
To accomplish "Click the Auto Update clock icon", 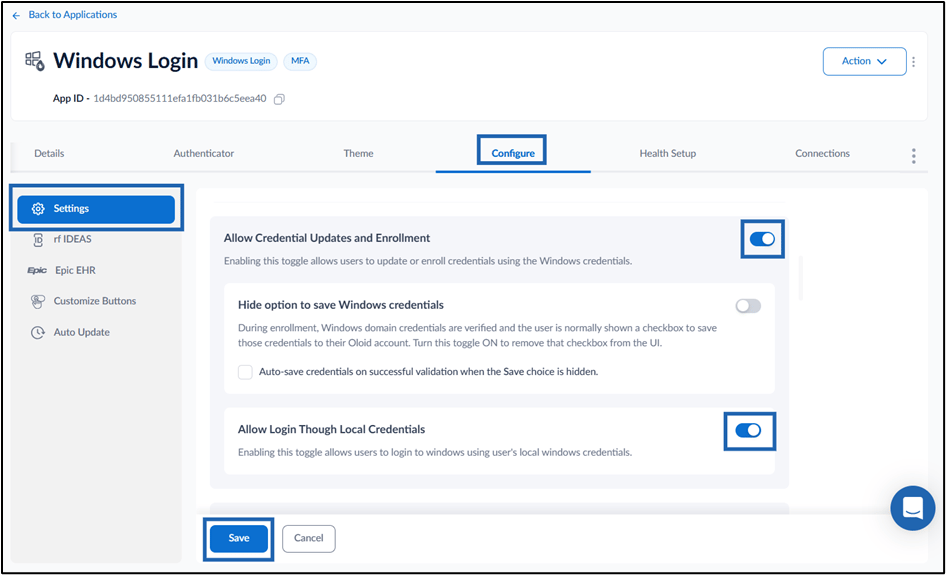I will pos(38,332).
